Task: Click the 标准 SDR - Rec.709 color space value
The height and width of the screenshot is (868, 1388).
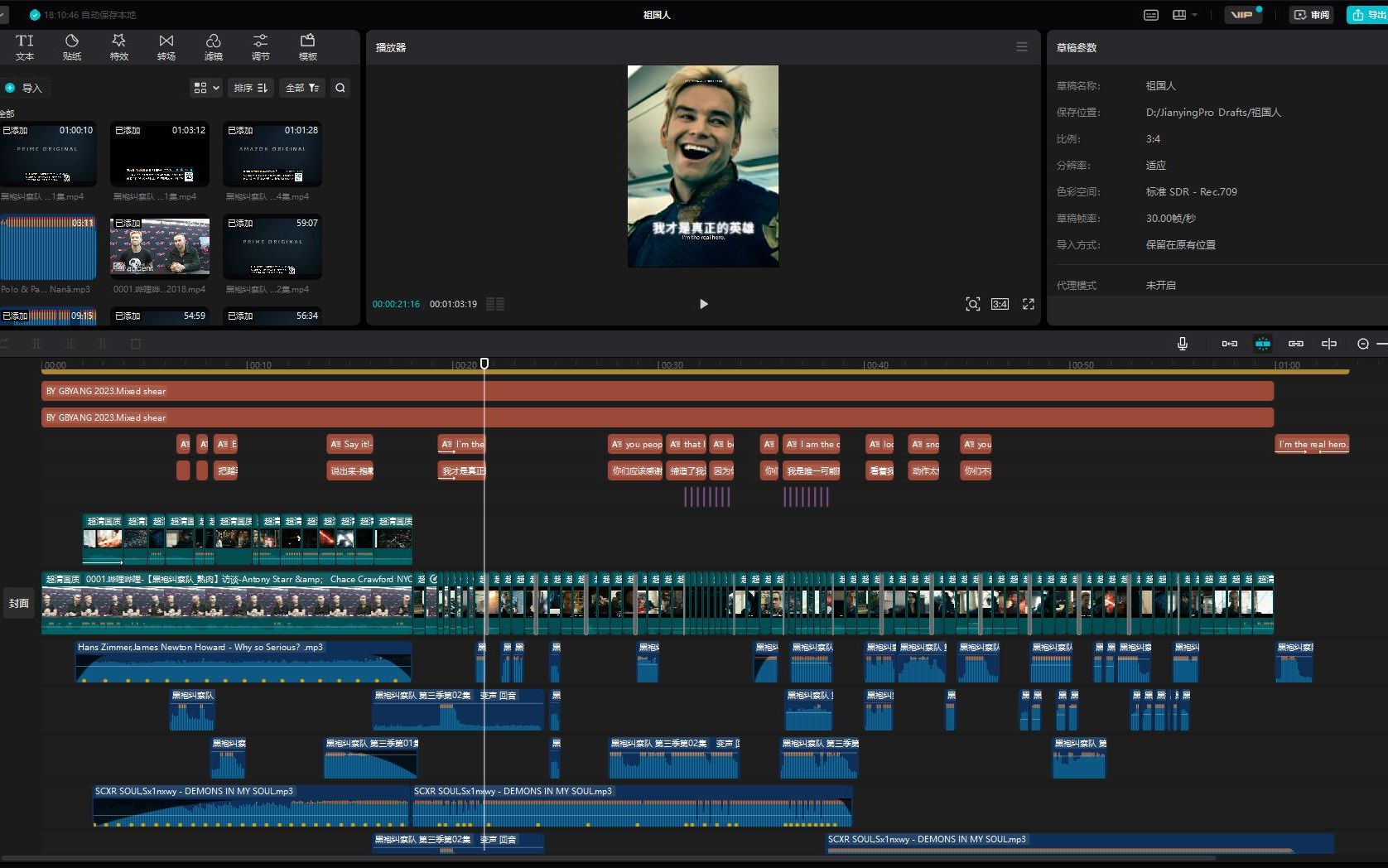Action: (x=1192, y=191)
